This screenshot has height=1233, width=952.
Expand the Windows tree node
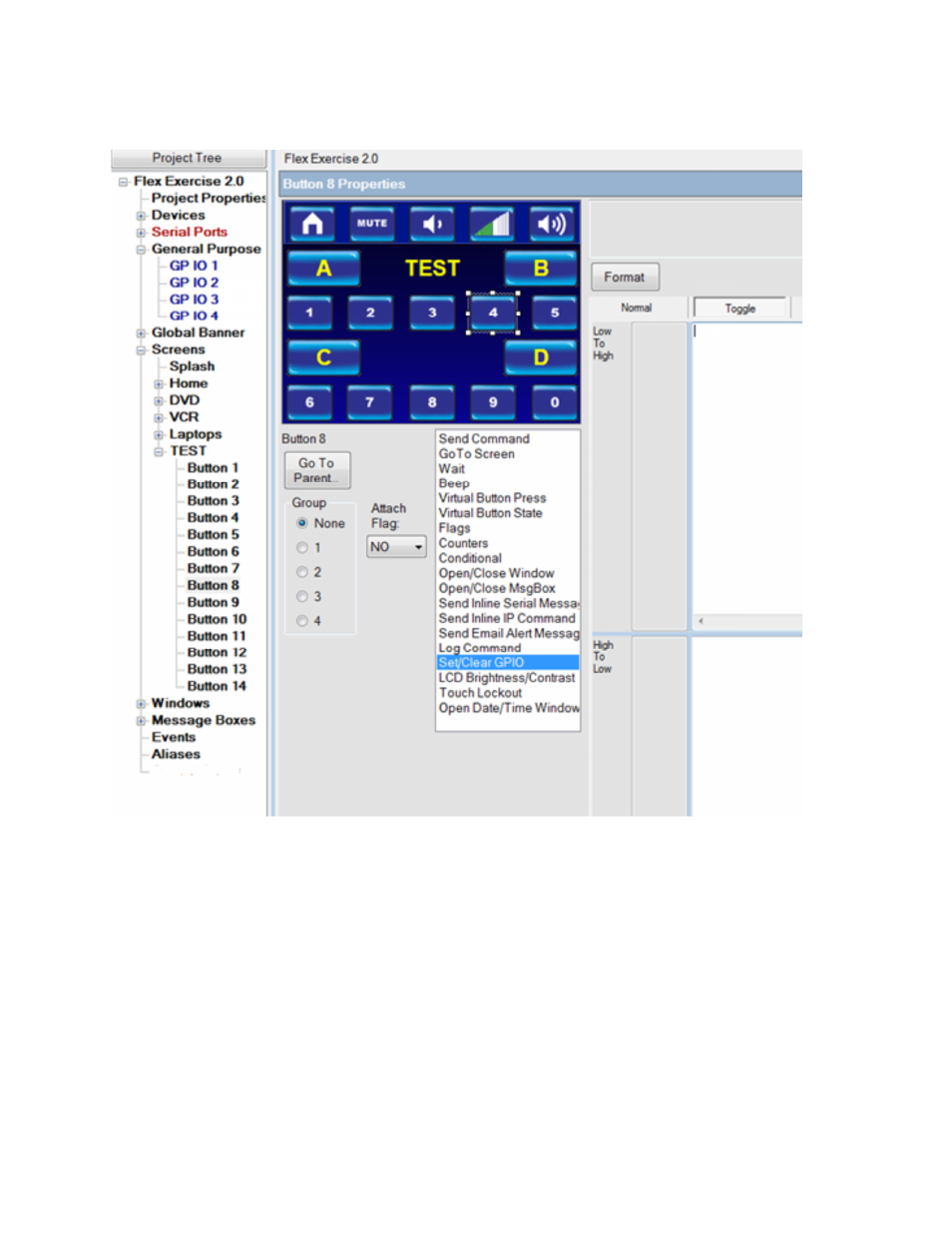point(141,704)
